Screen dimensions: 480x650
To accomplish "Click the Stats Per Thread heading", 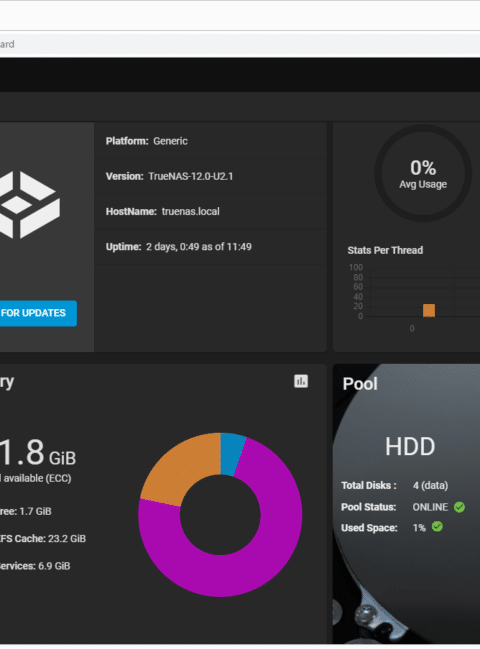I will (385, 250).
